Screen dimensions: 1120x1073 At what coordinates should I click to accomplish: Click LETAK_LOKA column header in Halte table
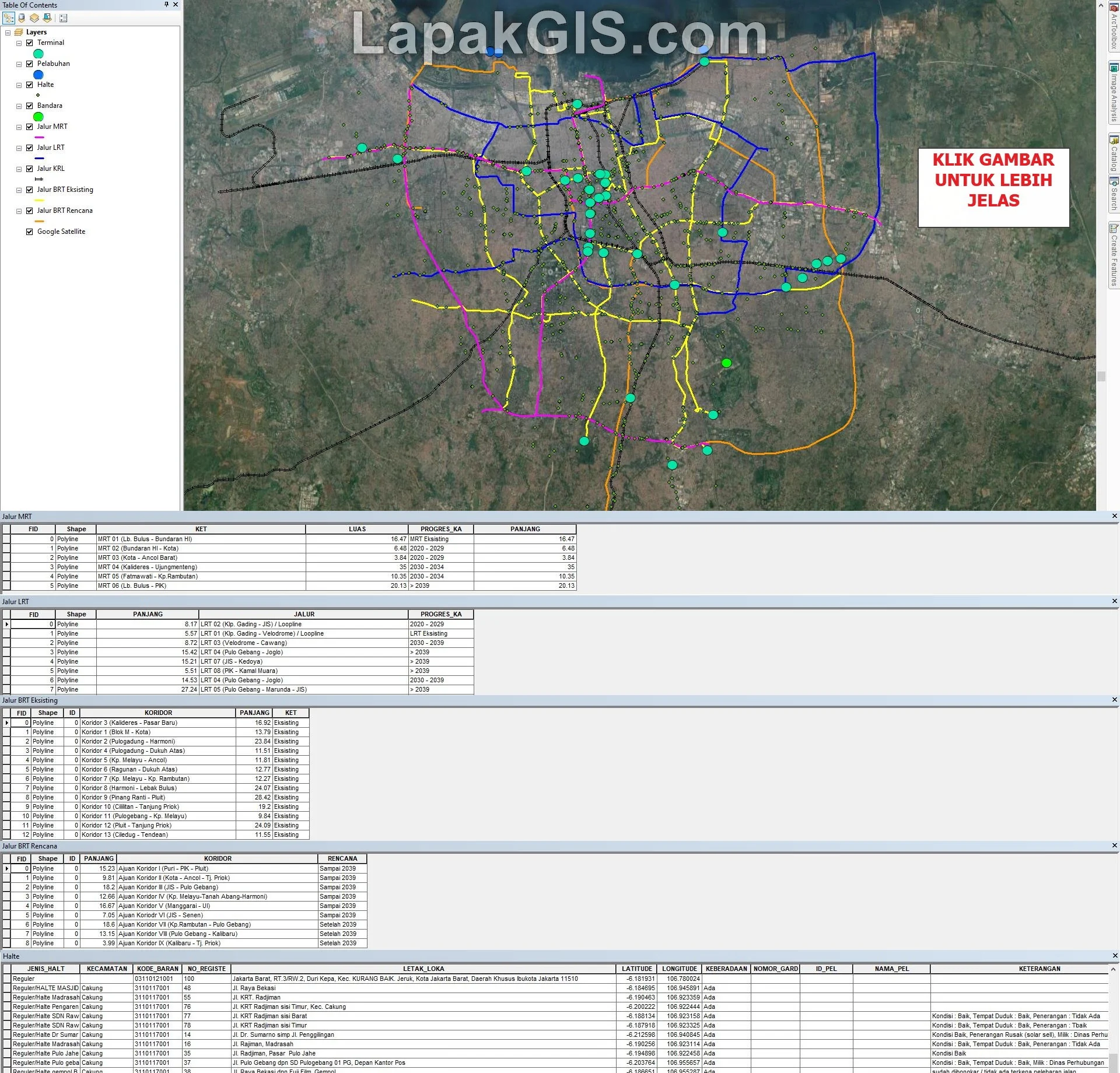click(423, 969)
